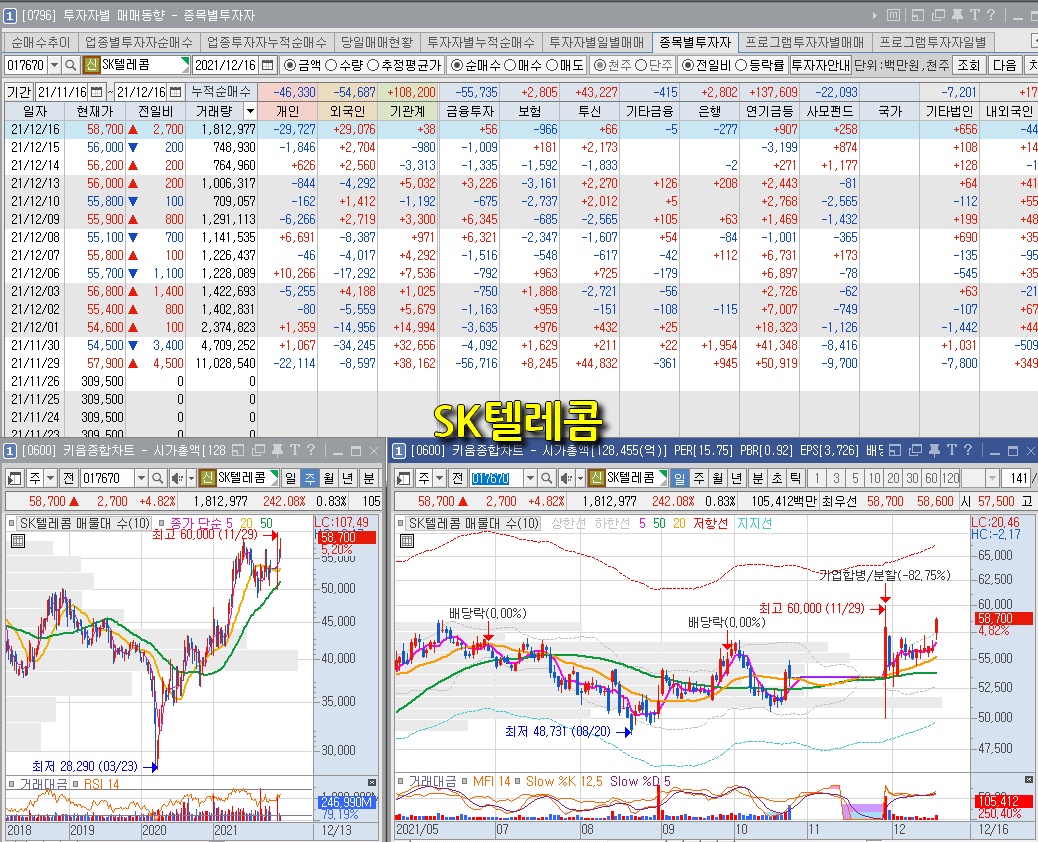Click speaker icon in left chart toolbar
This screenshot has width=1038, height=842.
[x=177, y=477]
